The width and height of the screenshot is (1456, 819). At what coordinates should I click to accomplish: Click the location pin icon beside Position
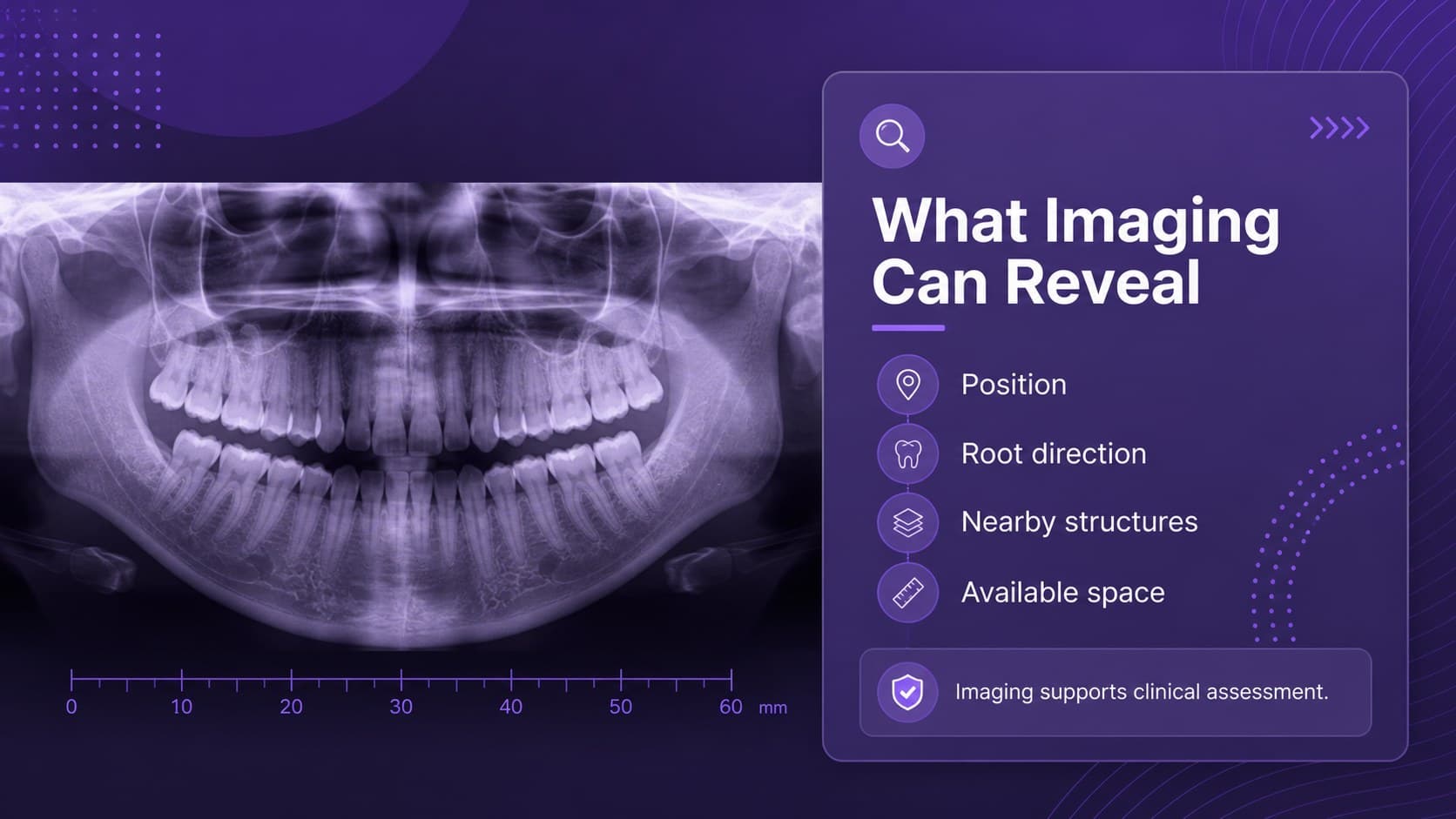pos(907,384)
